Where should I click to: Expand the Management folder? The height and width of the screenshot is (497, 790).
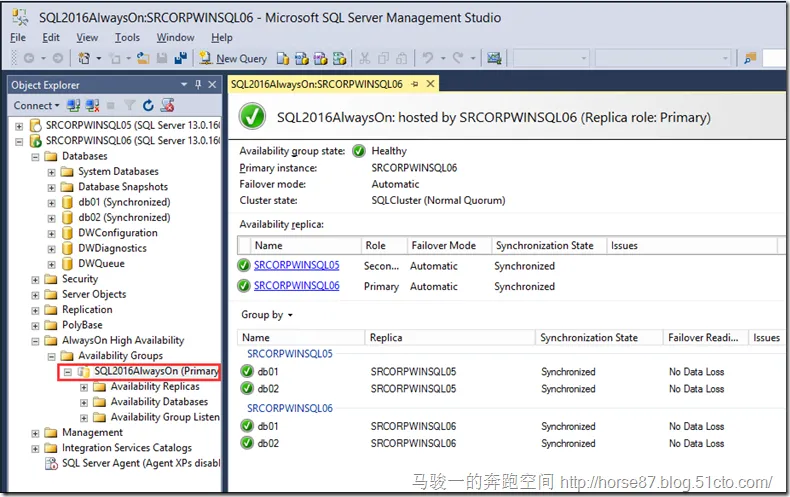35,433
